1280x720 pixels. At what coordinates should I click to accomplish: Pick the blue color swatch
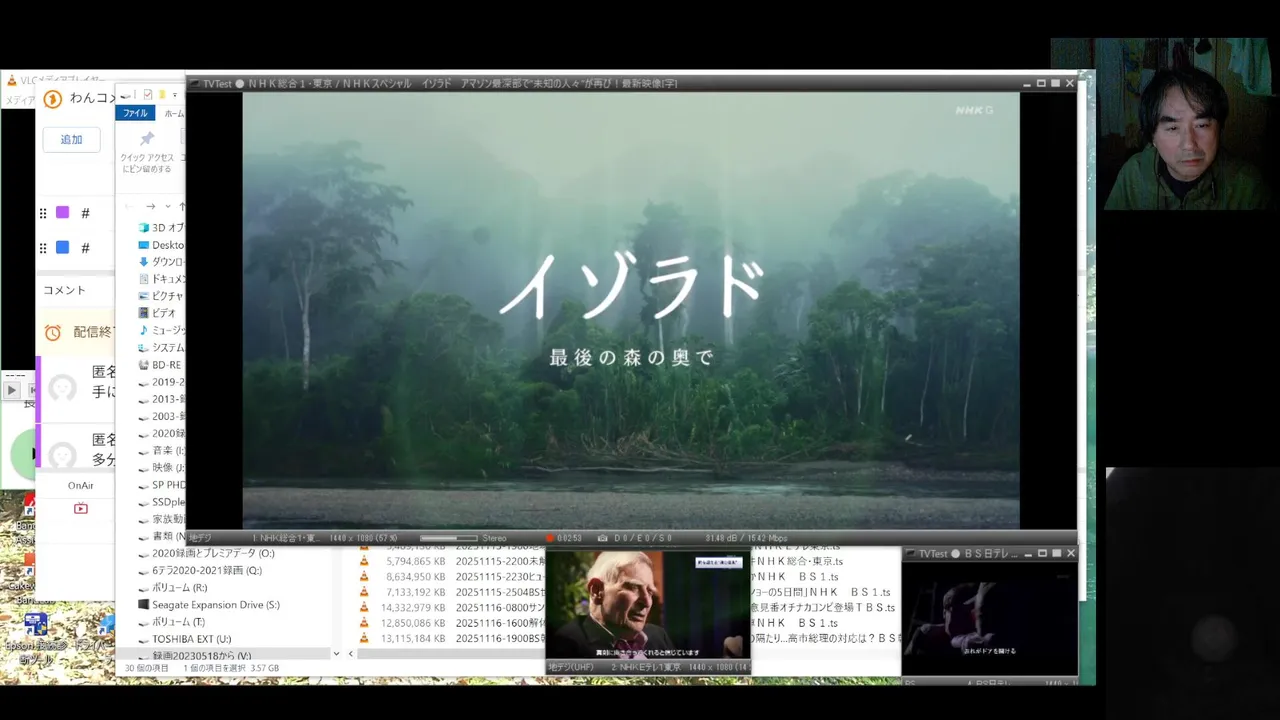pyautogui.click(x=62, y=247)
